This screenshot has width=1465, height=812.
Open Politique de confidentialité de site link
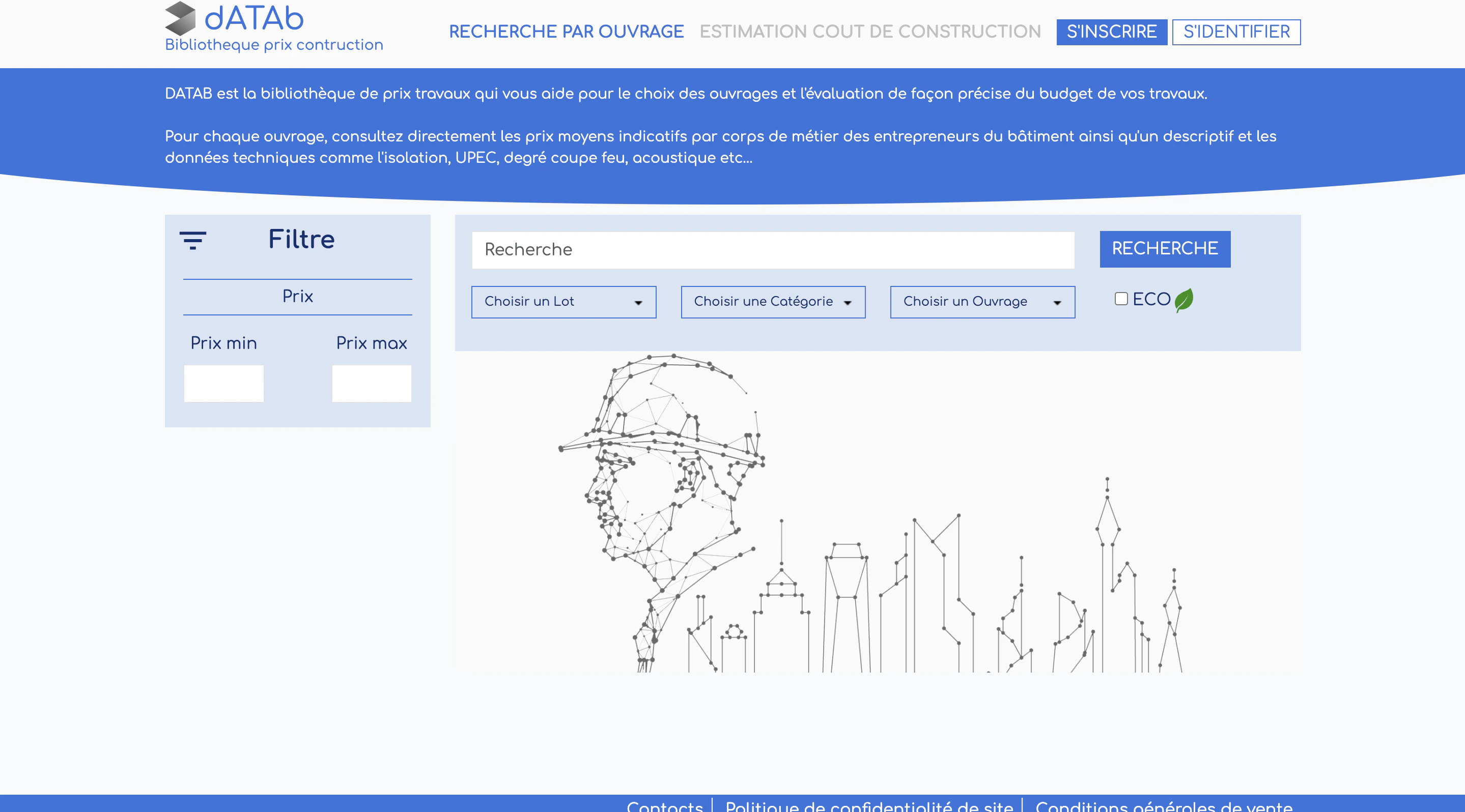click(x=869, y=806)
